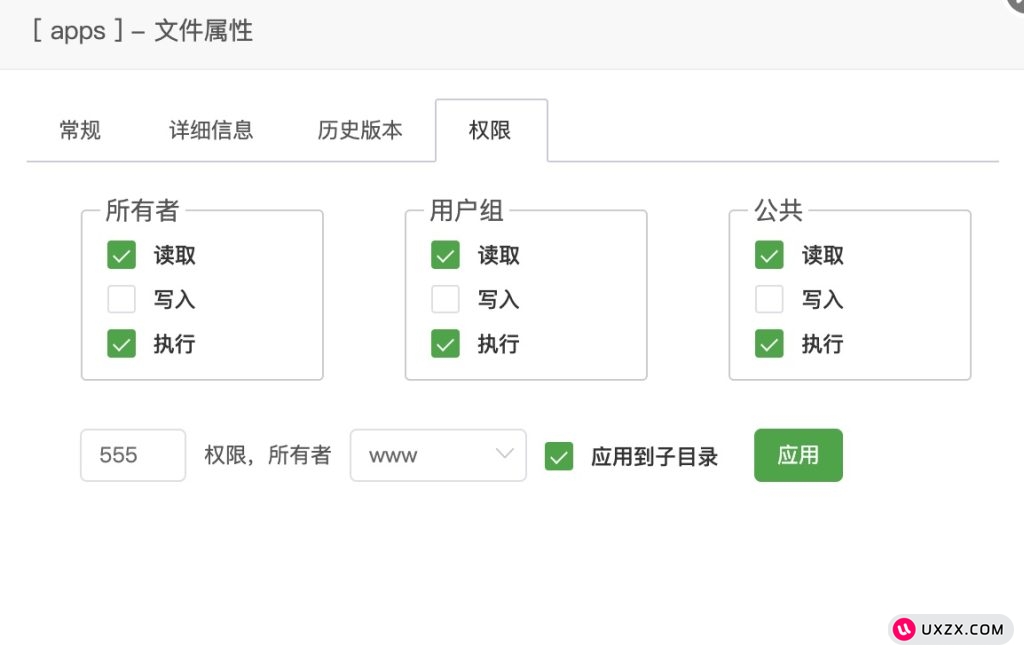This screenshot has width=1024, height=655.
Task: Check 写入 in the 用户组 group
Action: click(445, 299)
